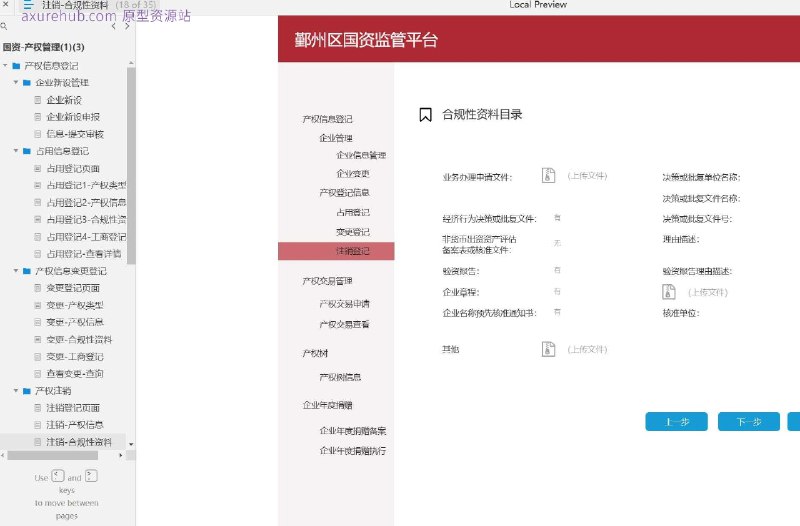Open 占用登记4-工商登记 page

[86, 237]
